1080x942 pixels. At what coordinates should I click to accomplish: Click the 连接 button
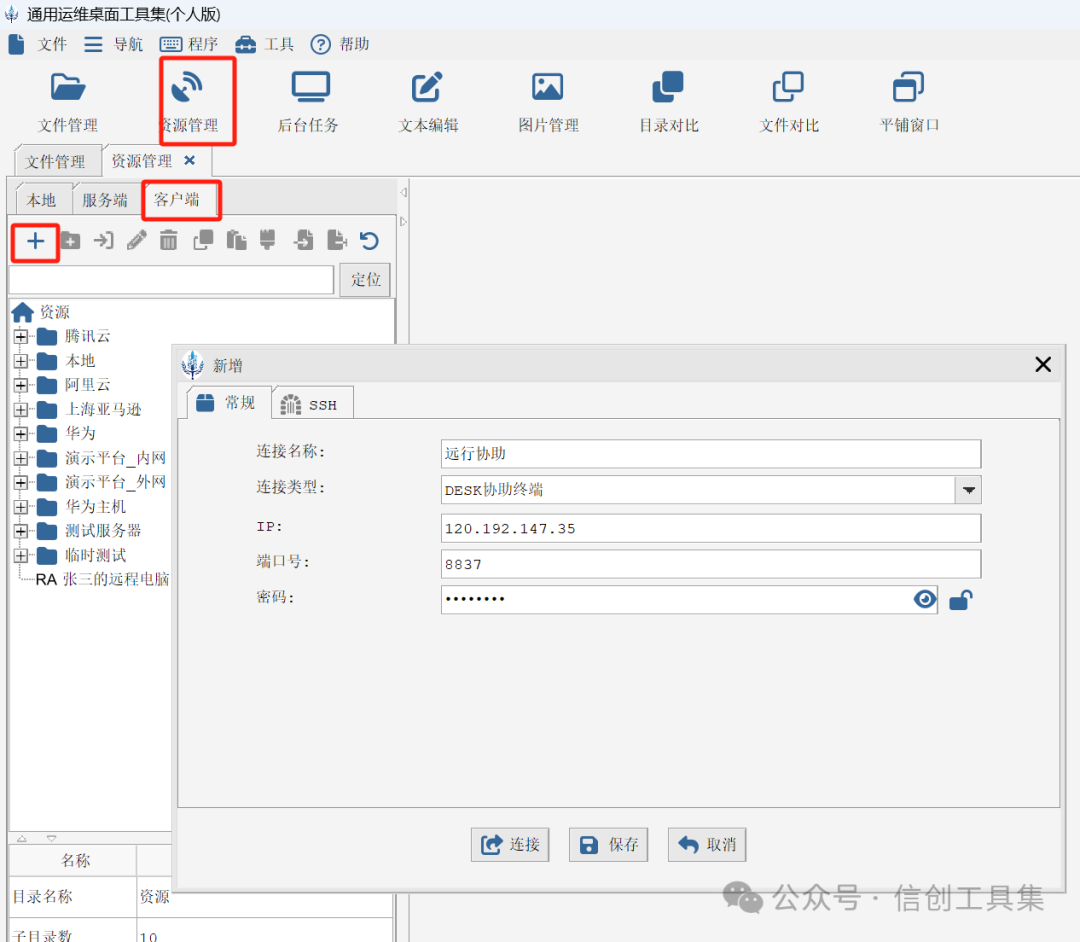point(510,845)
